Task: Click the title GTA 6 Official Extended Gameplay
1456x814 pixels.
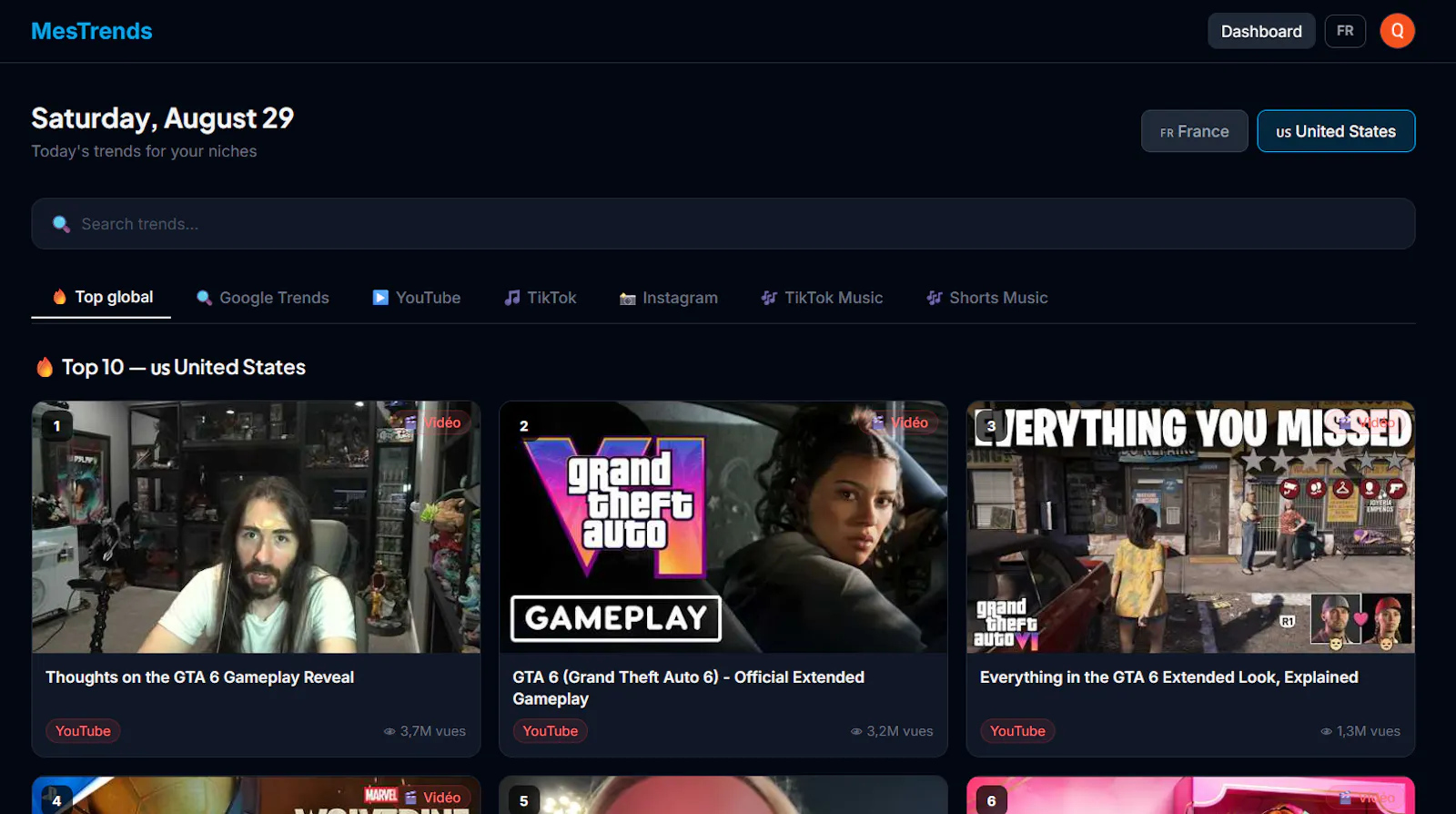Action: 688,688
